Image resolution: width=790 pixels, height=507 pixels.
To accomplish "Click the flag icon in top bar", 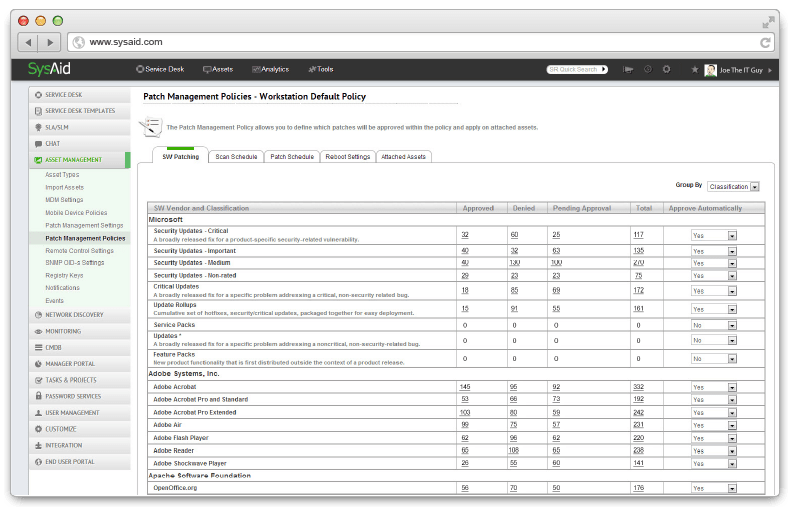I will click(x=628, y=70).
